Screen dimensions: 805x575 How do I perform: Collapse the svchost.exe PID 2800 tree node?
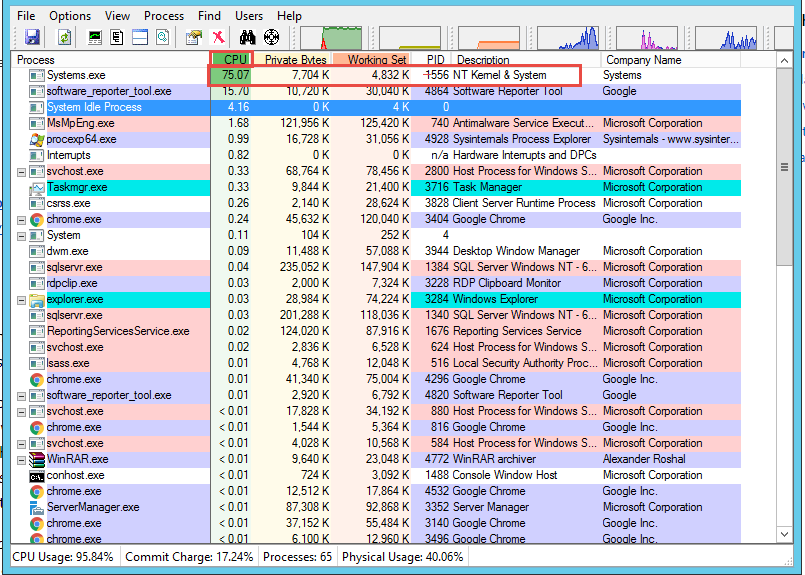(x=22, y=172)
